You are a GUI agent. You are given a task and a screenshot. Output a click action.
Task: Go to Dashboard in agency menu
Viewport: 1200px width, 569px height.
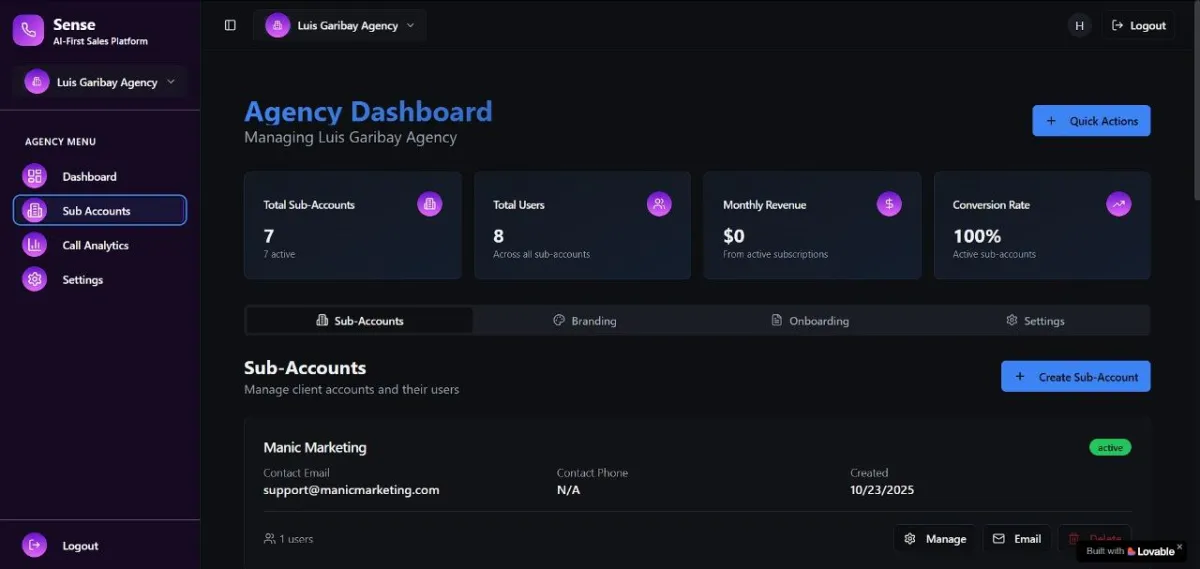click(x=100, y=177)
